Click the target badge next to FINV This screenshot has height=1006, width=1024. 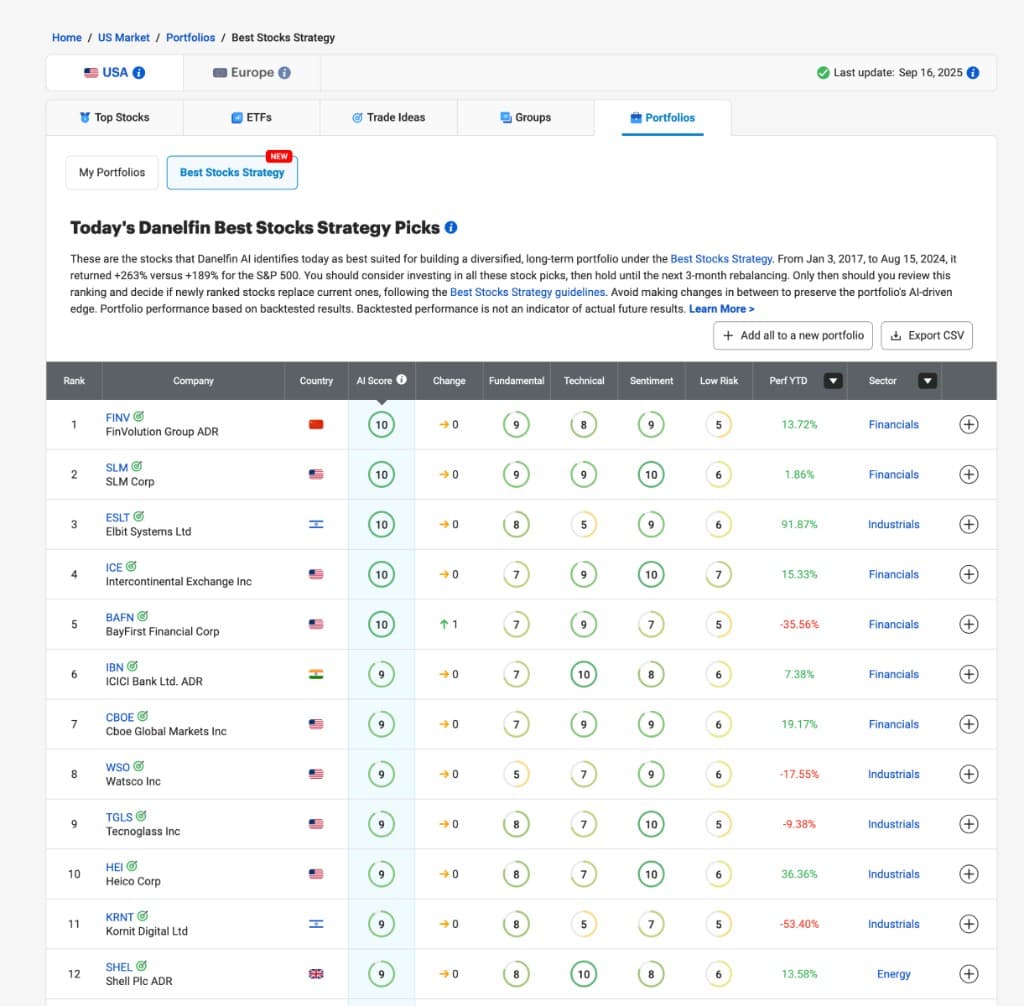138,416
